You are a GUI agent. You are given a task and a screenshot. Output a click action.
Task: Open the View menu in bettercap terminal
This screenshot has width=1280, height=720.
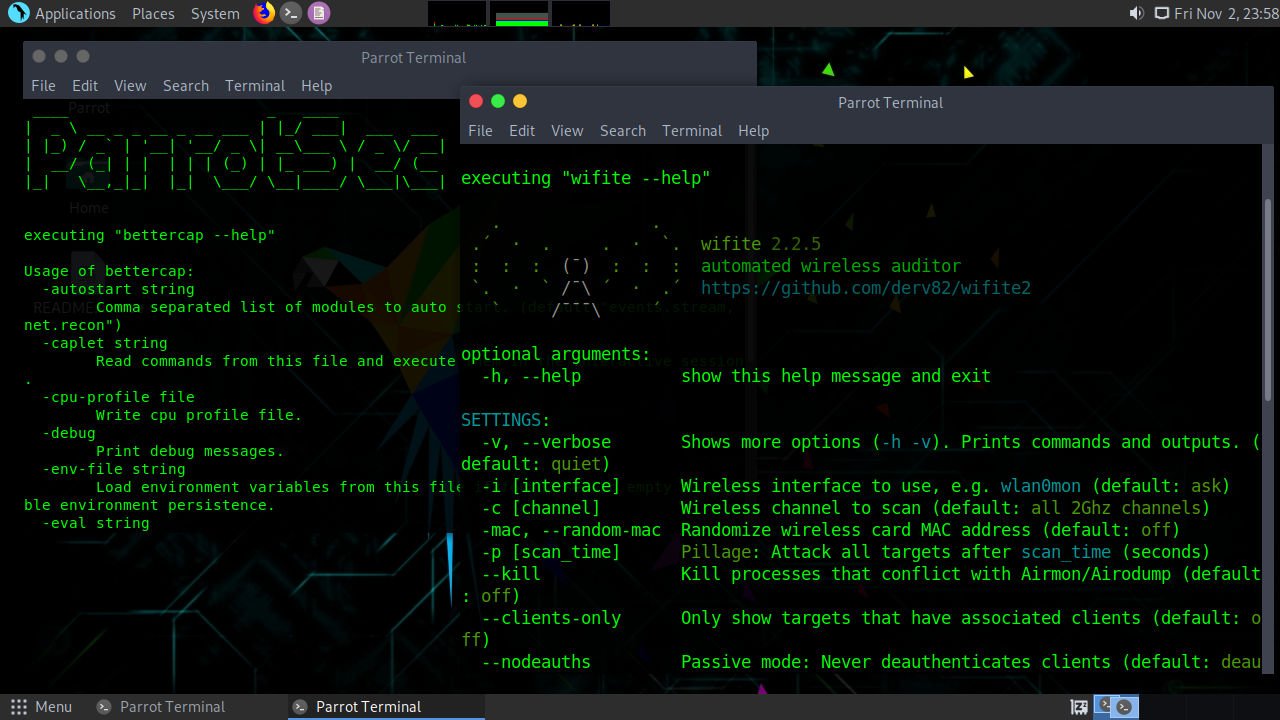click(x=130, y=86)
